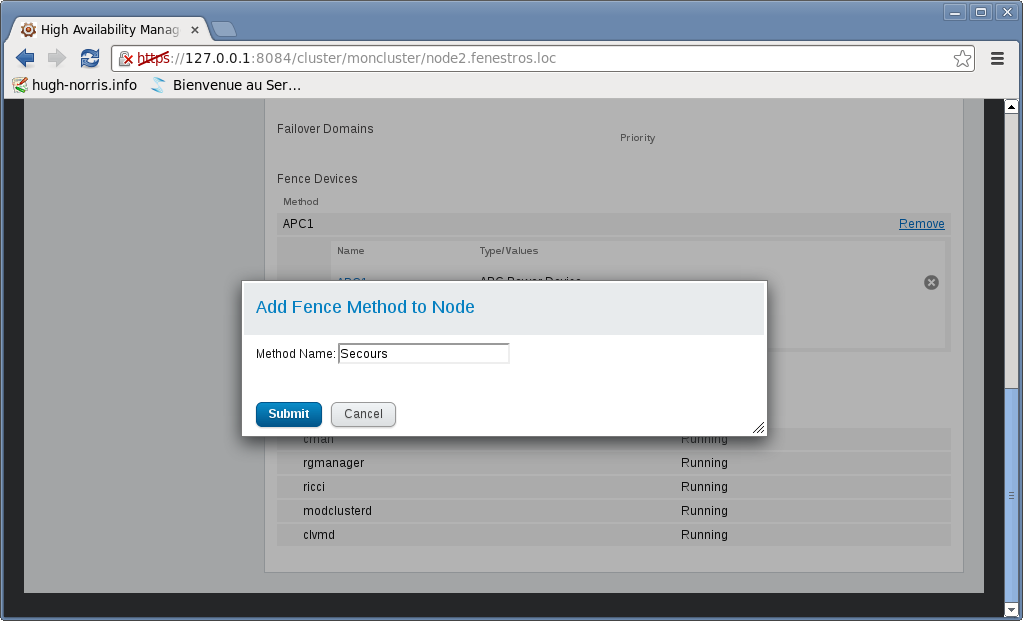Reload the current page
Screen dimensions: 1023x621
point(90,58)
